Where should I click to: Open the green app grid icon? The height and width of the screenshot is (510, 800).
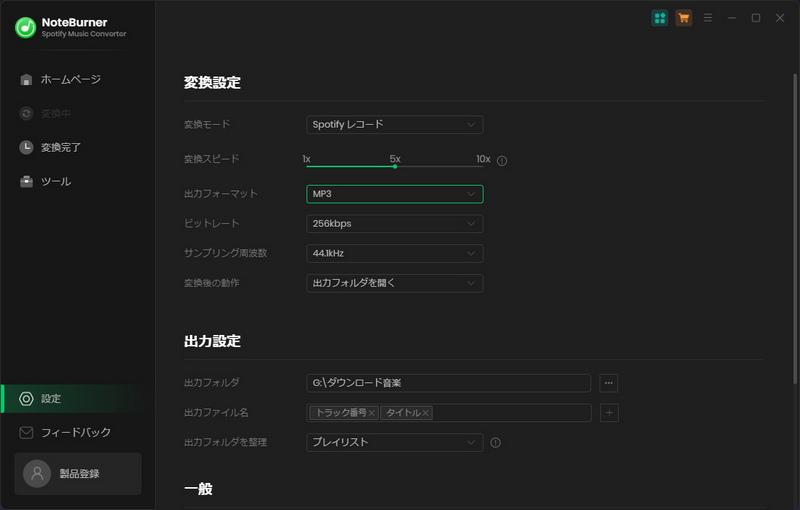coord(660,18)
